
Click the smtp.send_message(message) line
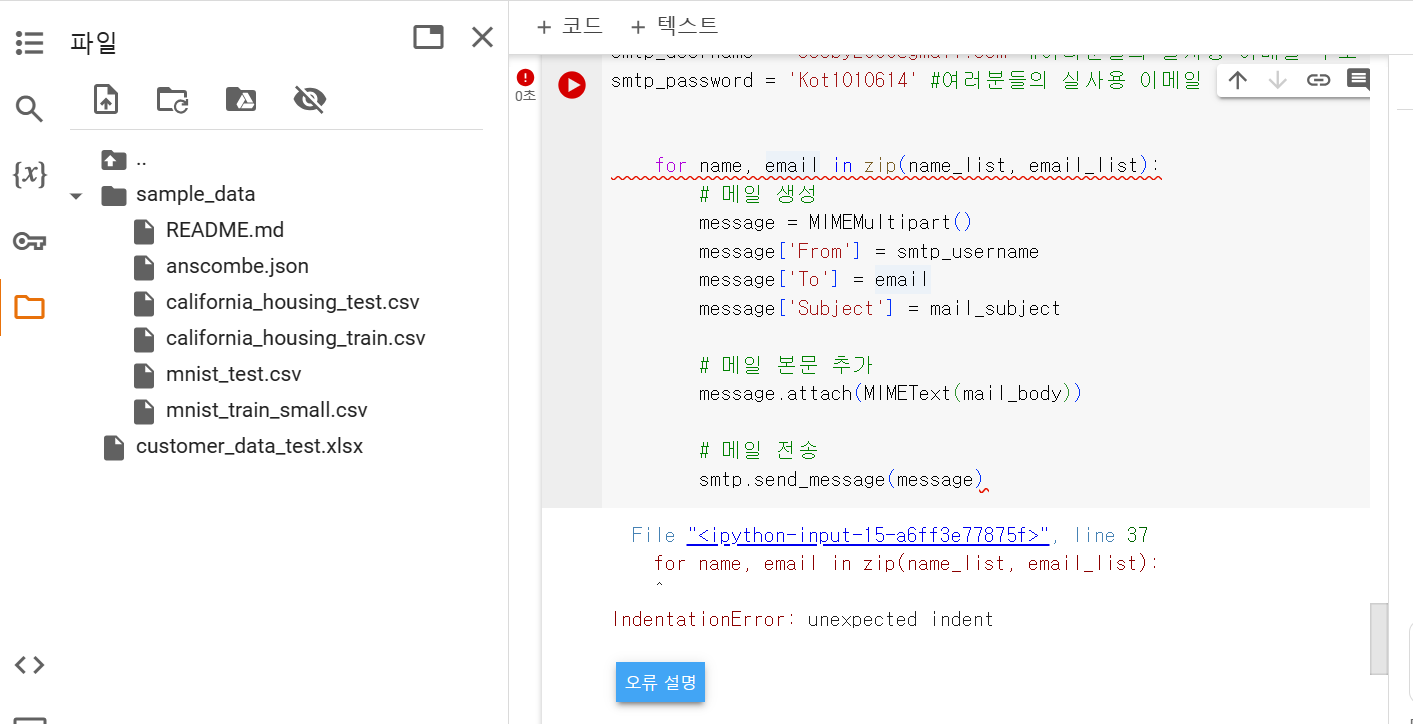coord(840,479)
